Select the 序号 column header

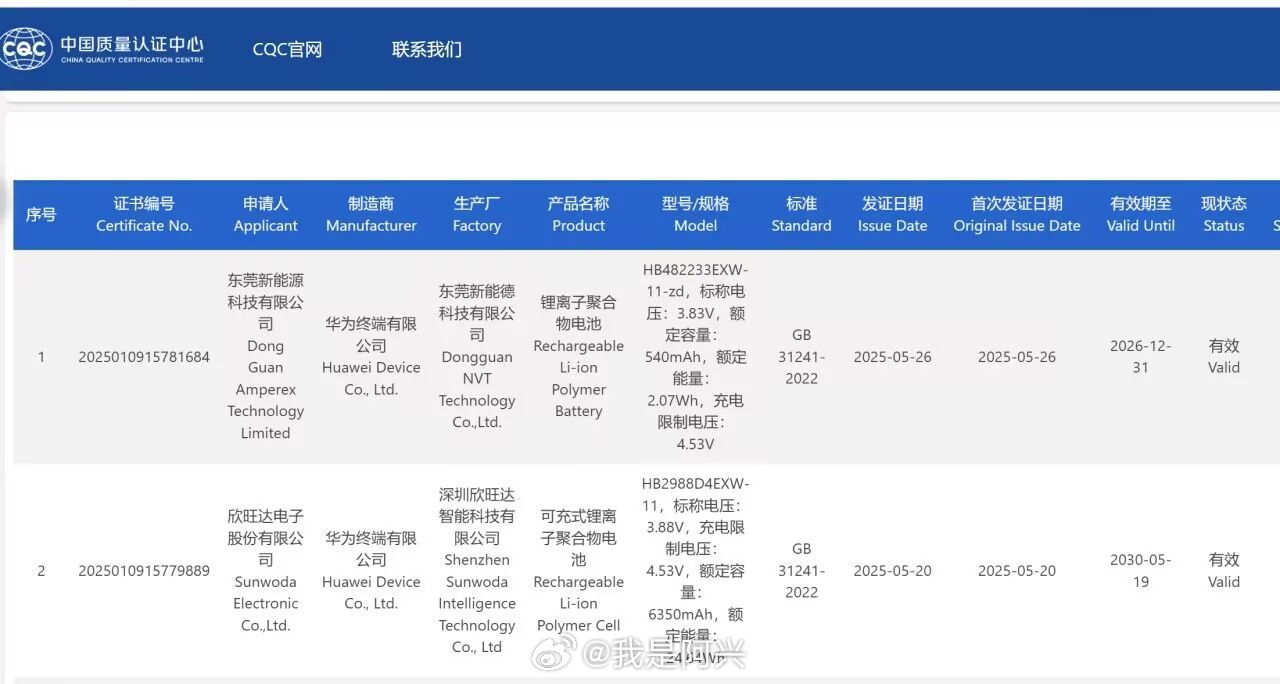(x=41, y=214)
